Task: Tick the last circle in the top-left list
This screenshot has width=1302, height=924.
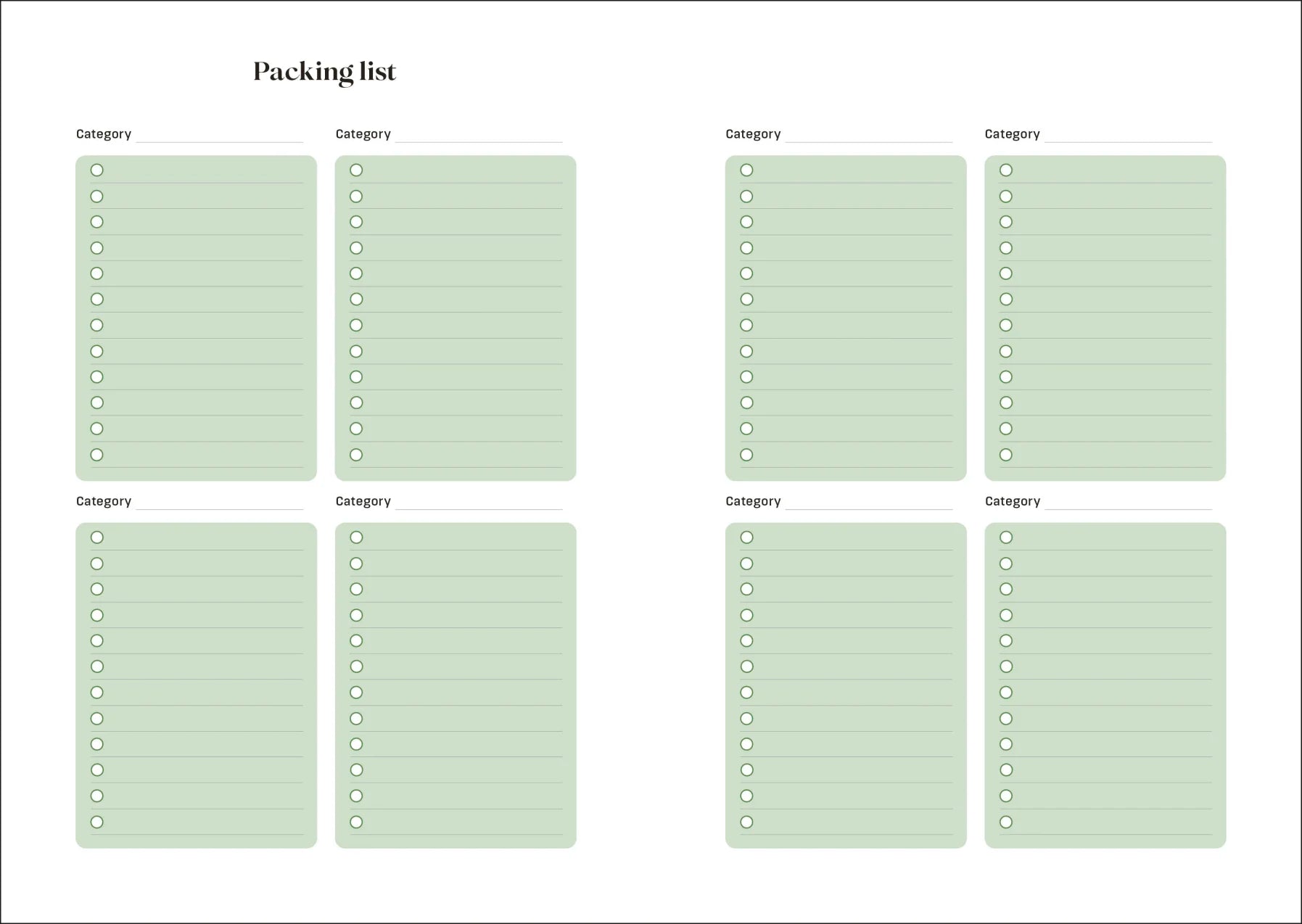Action: pyautogui.click(x=97, y=455)
